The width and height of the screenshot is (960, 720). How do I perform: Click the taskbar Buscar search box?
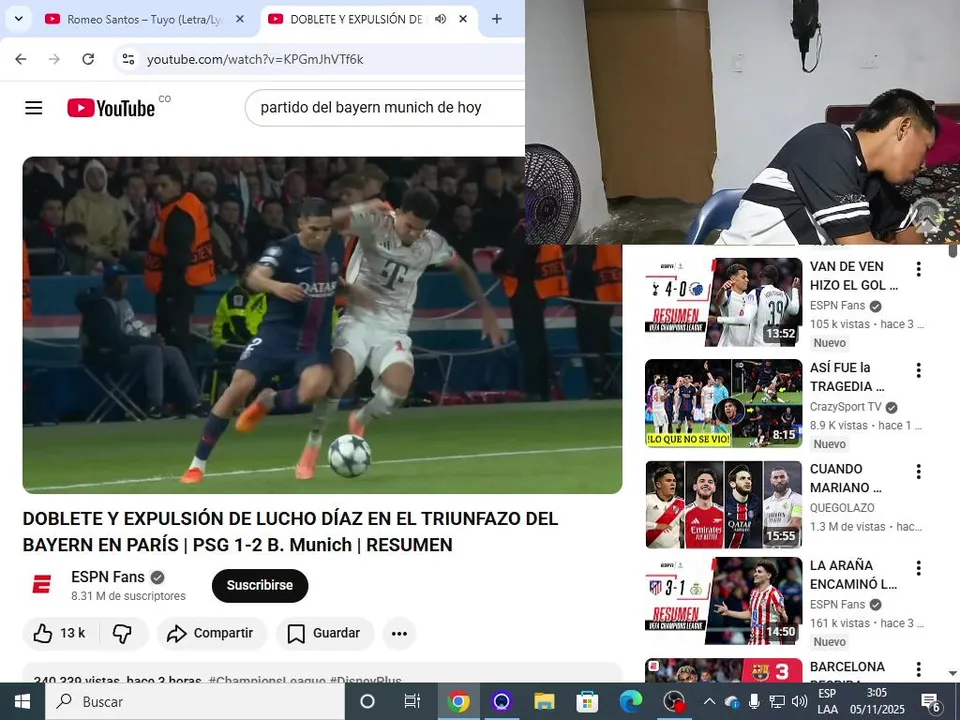(195, 702)
